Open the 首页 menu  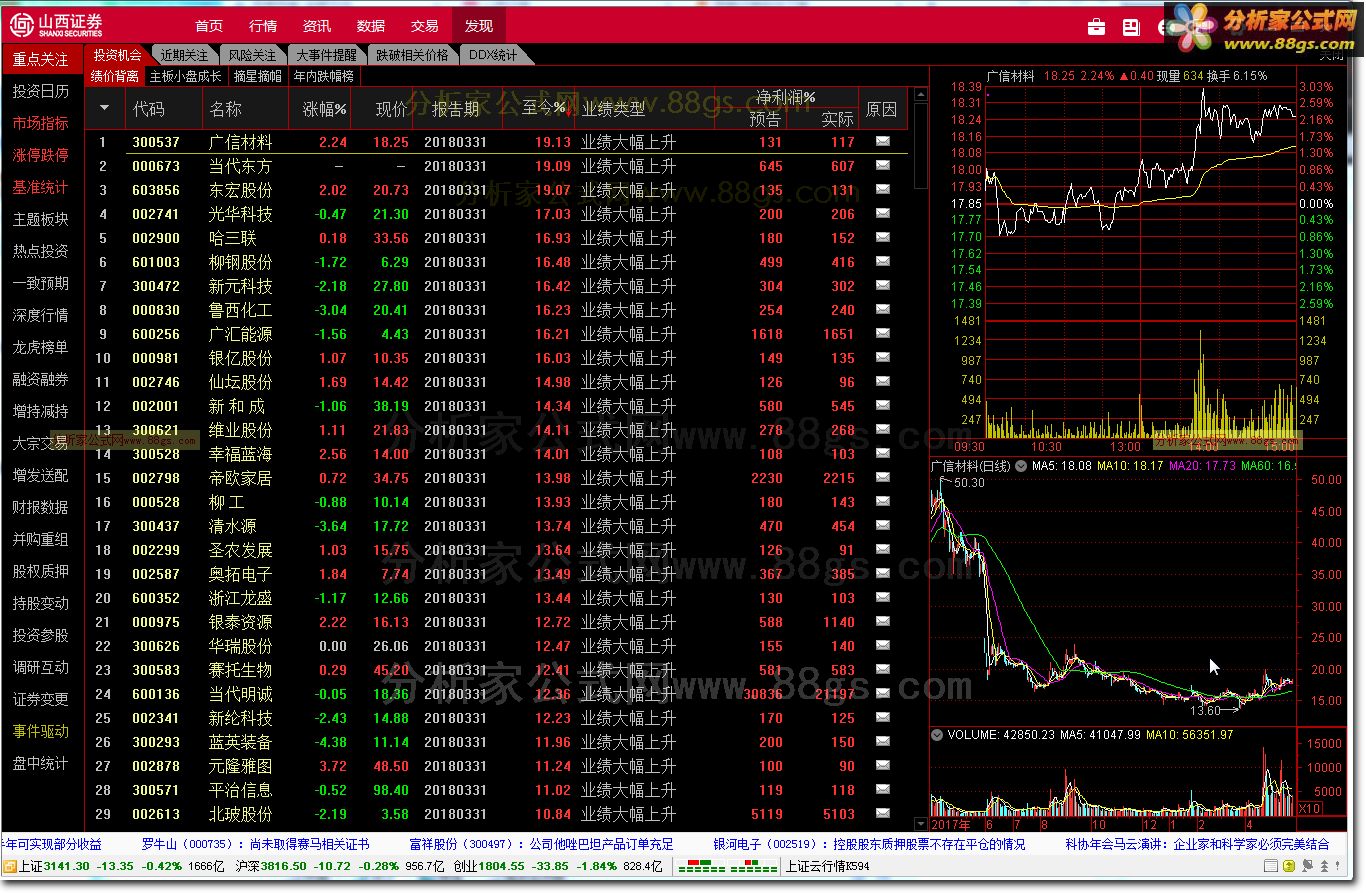point(209,26)
